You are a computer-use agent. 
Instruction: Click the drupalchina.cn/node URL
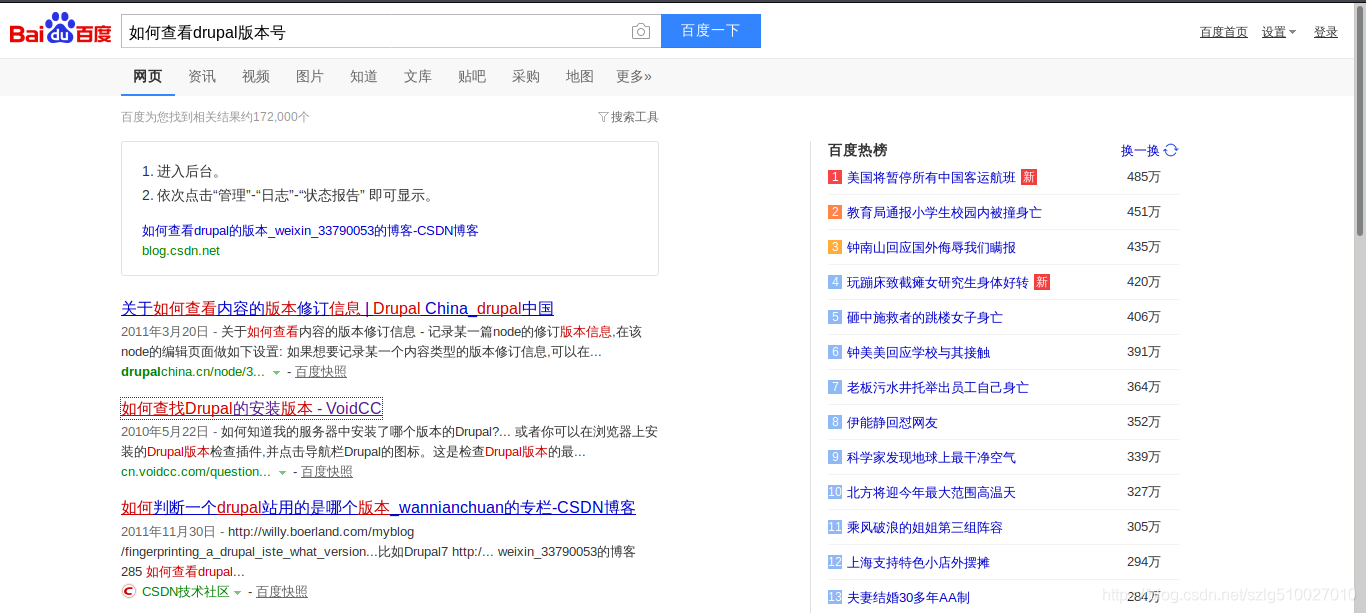(x=193, y=372)
